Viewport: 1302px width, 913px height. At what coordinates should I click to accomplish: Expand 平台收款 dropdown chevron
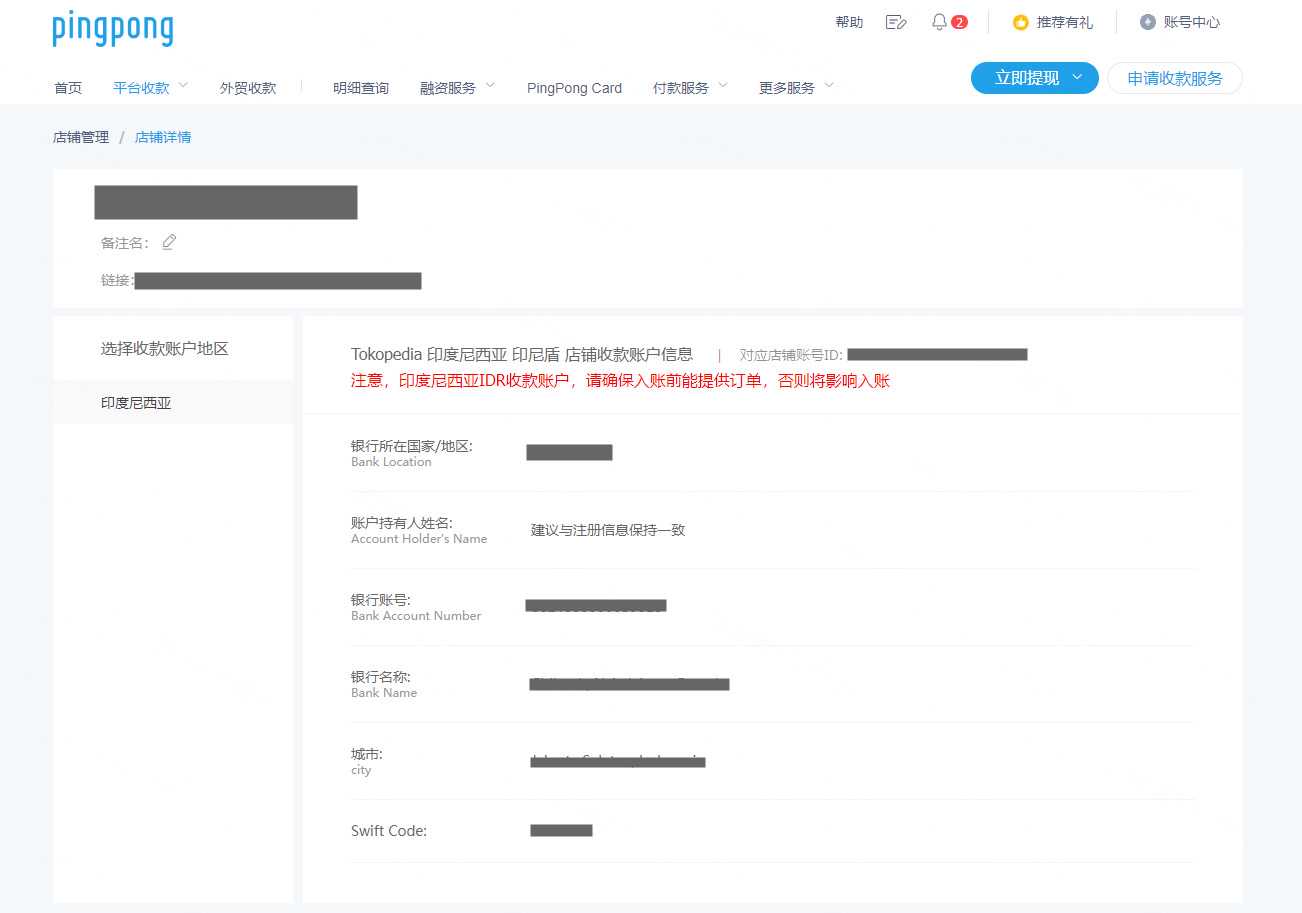click(x=183, y=86)
